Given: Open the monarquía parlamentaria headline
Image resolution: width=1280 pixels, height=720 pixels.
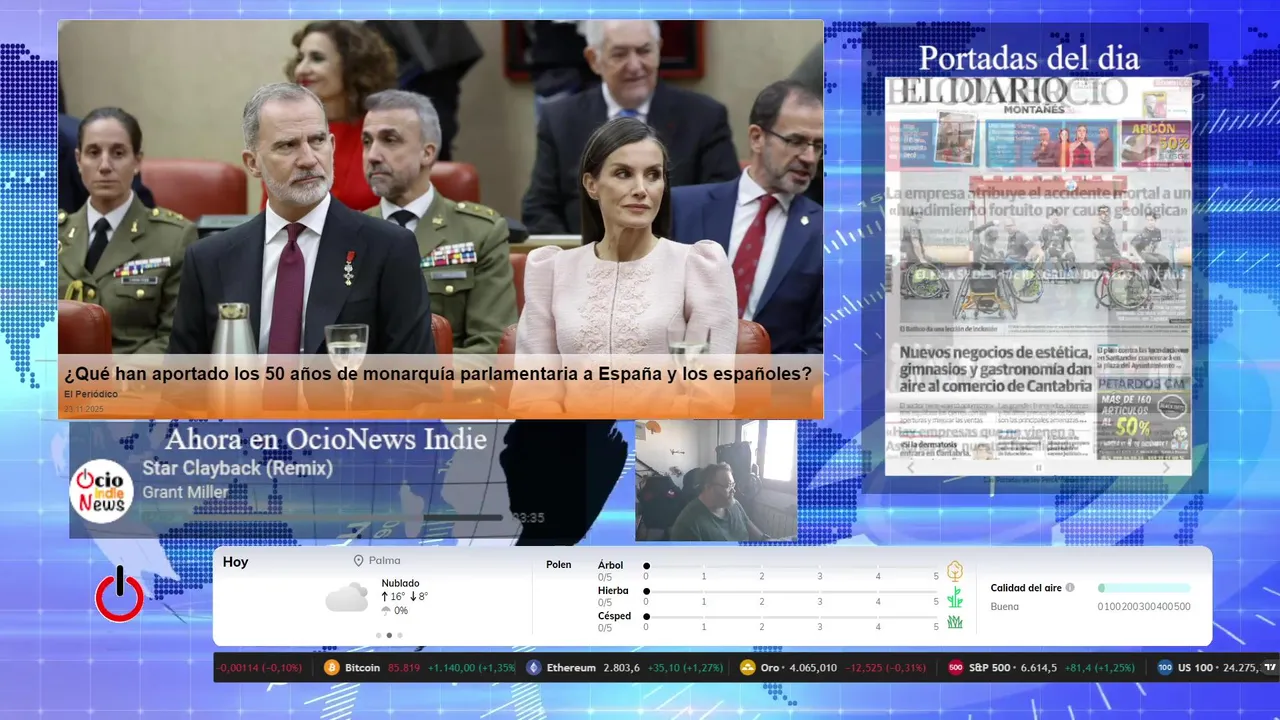Looking at the screenshot, I should click(x=438, y=374).
